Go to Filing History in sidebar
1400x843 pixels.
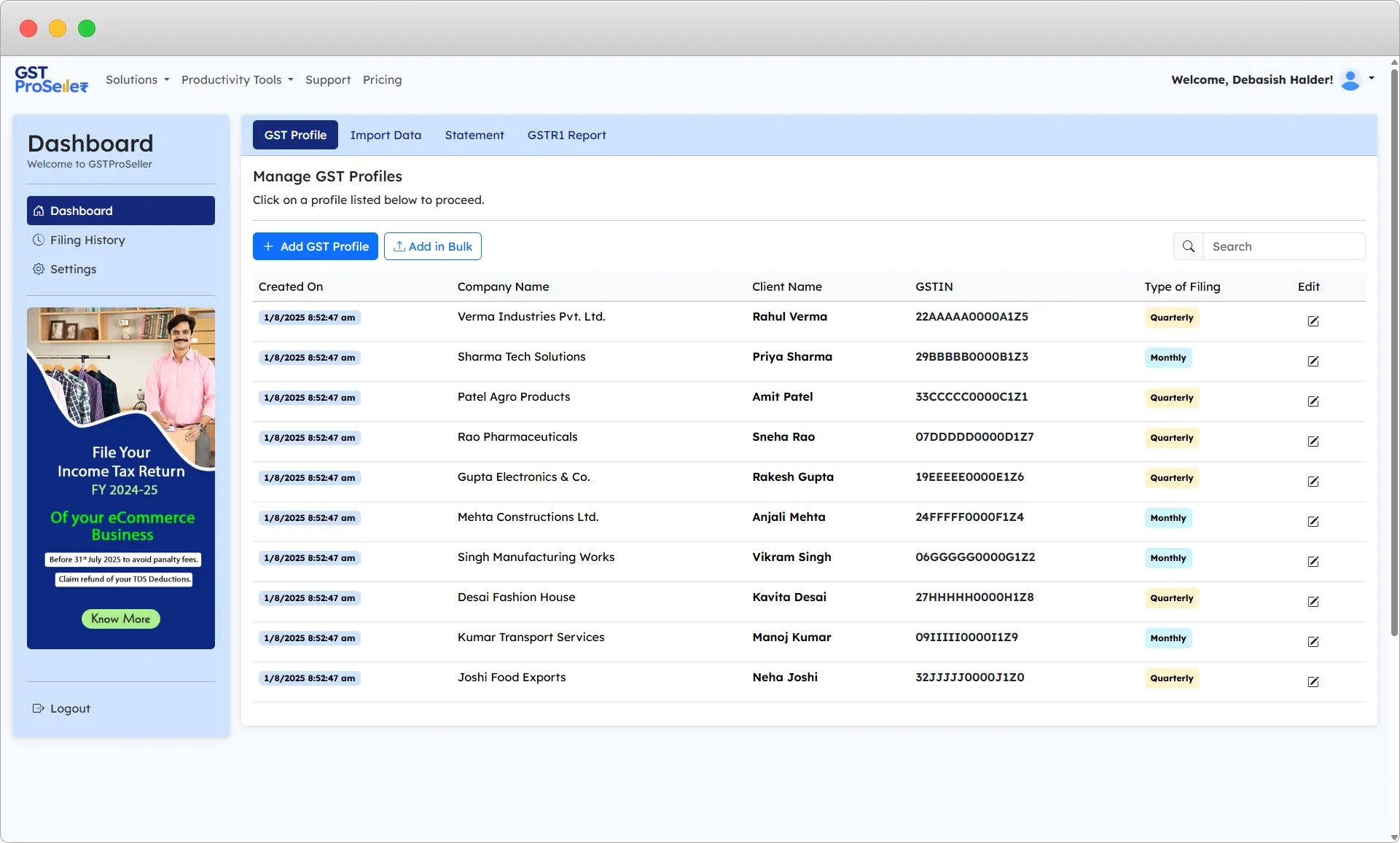click(x=87, y=240)
